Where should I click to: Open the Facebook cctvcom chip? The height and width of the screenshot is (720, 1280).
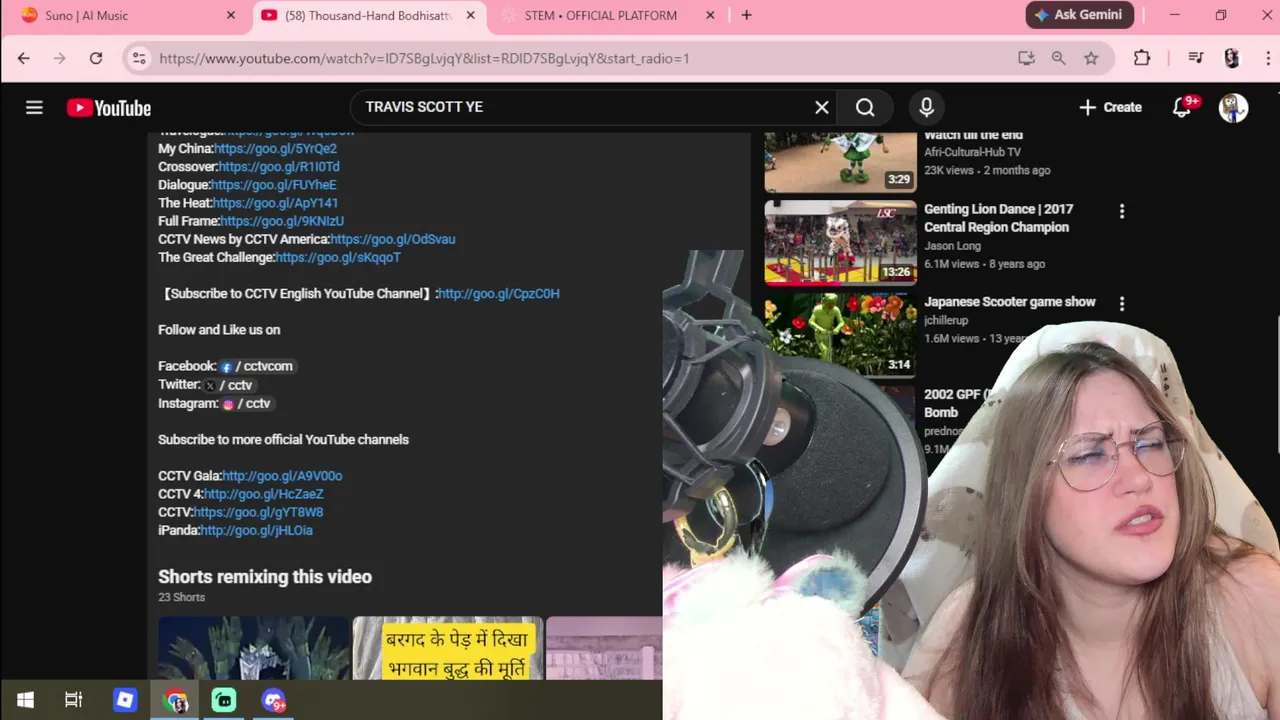pyautogui.click(x=257, y=366)
